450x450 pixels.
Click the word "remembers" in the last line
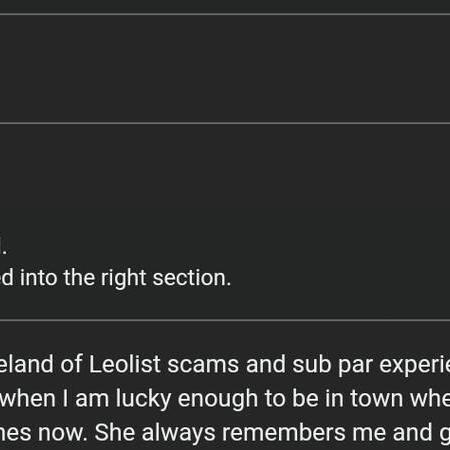click(284, 433)
